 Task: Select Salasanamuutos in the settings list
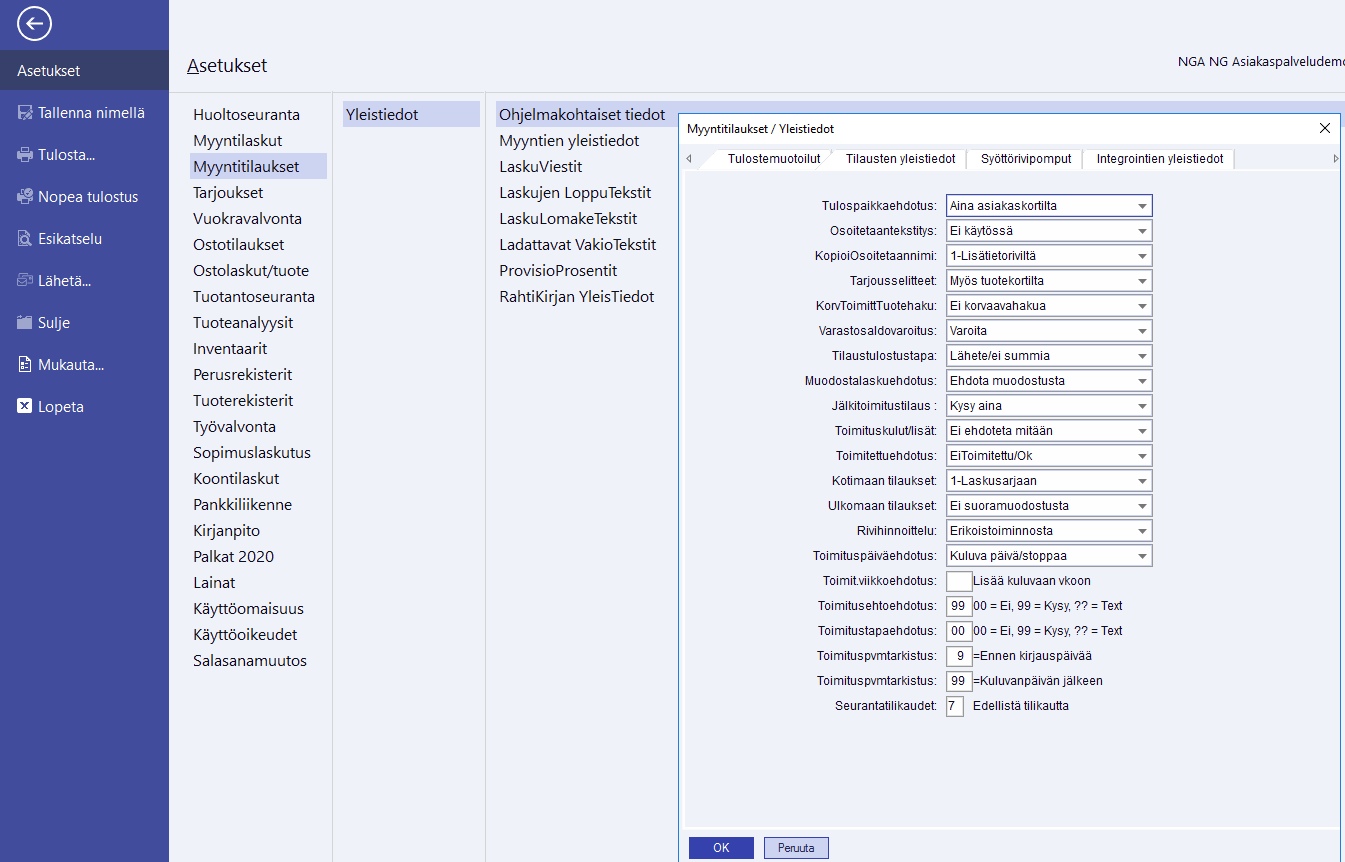coord(258,661)
